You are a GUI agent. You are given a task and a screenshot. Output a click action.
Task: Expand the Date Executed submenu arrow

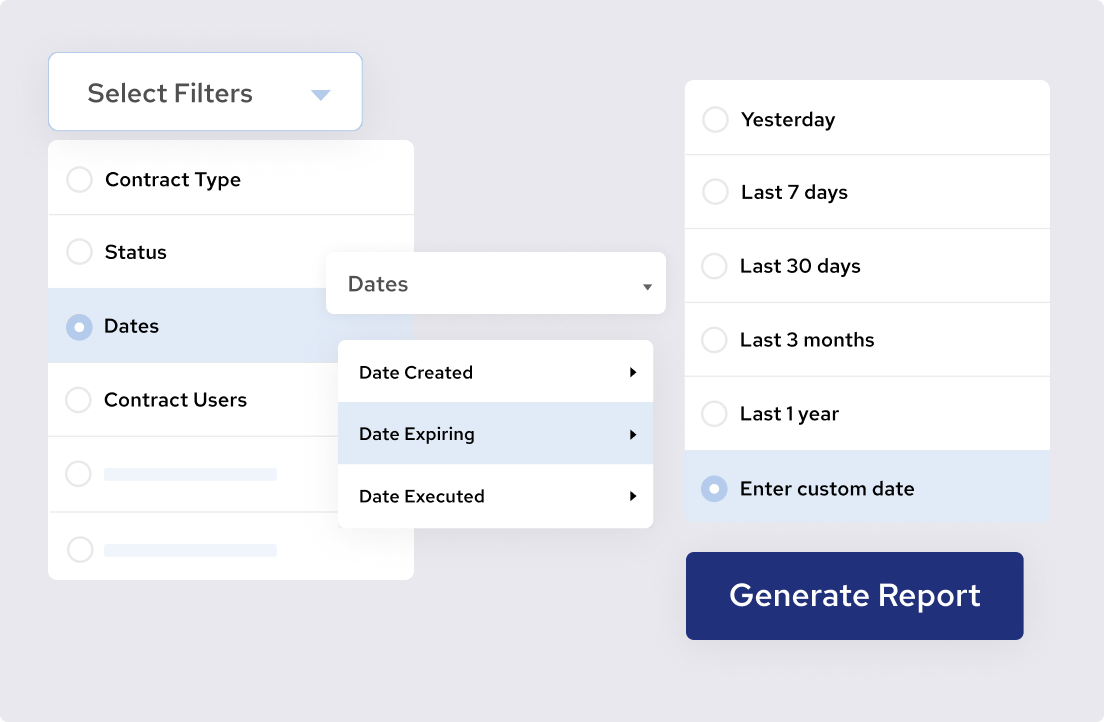click(633, 496)
